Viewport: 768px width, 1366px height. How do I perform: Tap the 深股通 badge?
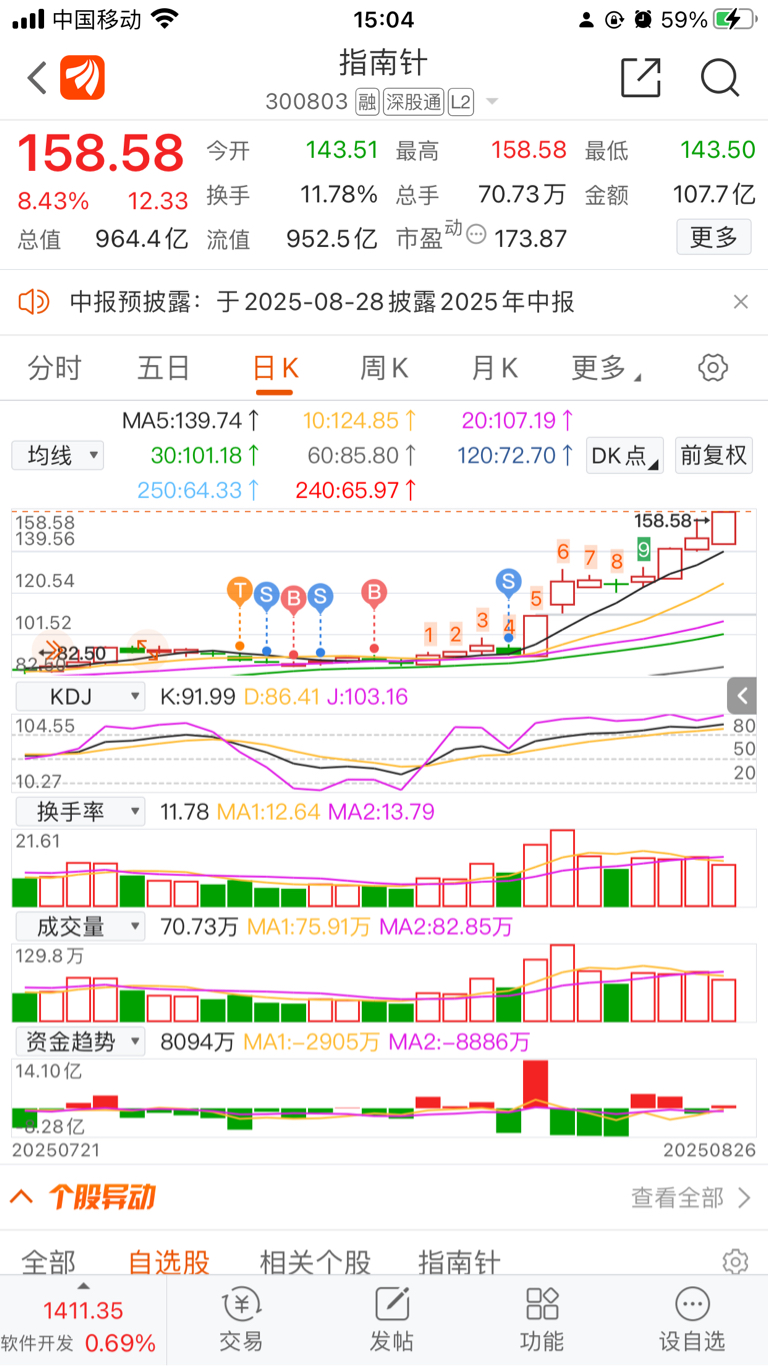pyautogui.click(x=412, y=102)
